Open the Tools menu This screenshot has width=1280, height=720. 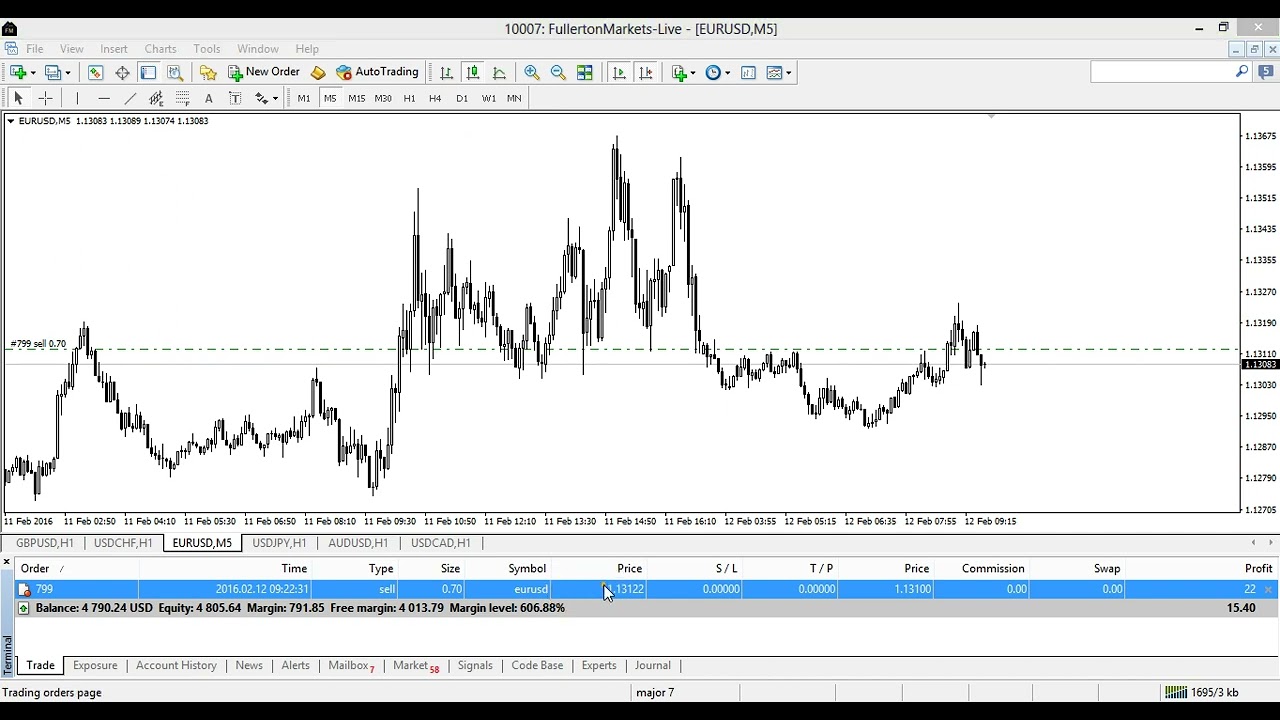click(x=207, y=48)
